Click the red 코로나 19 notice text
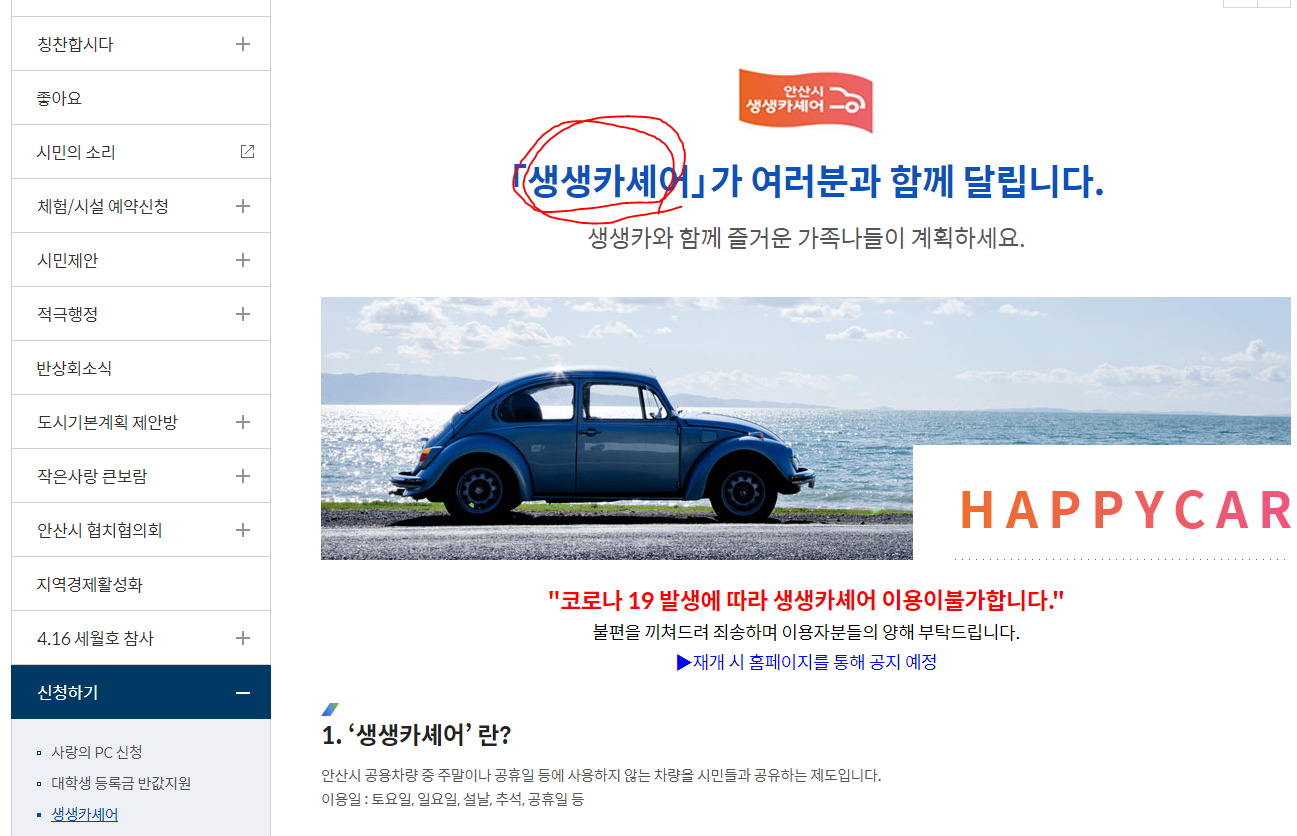 click(x=806, y=601)
